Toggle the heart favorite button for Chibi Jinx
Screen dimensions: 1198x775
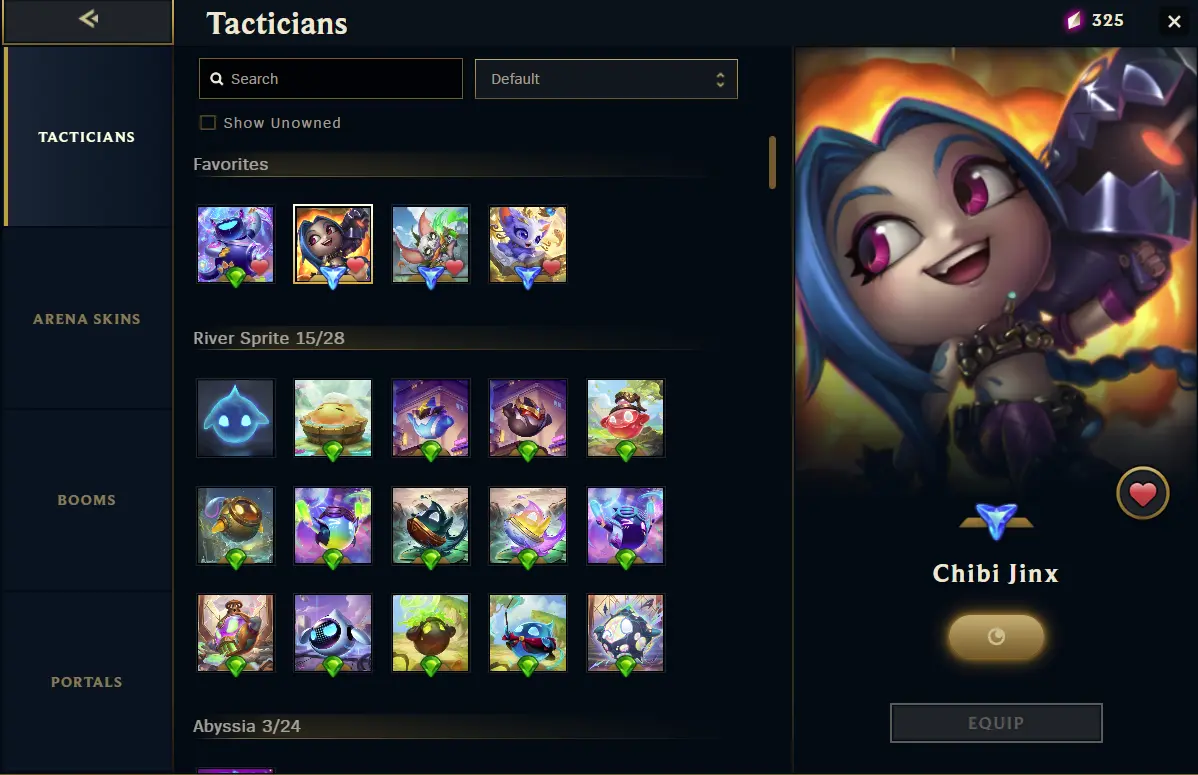1142,494
